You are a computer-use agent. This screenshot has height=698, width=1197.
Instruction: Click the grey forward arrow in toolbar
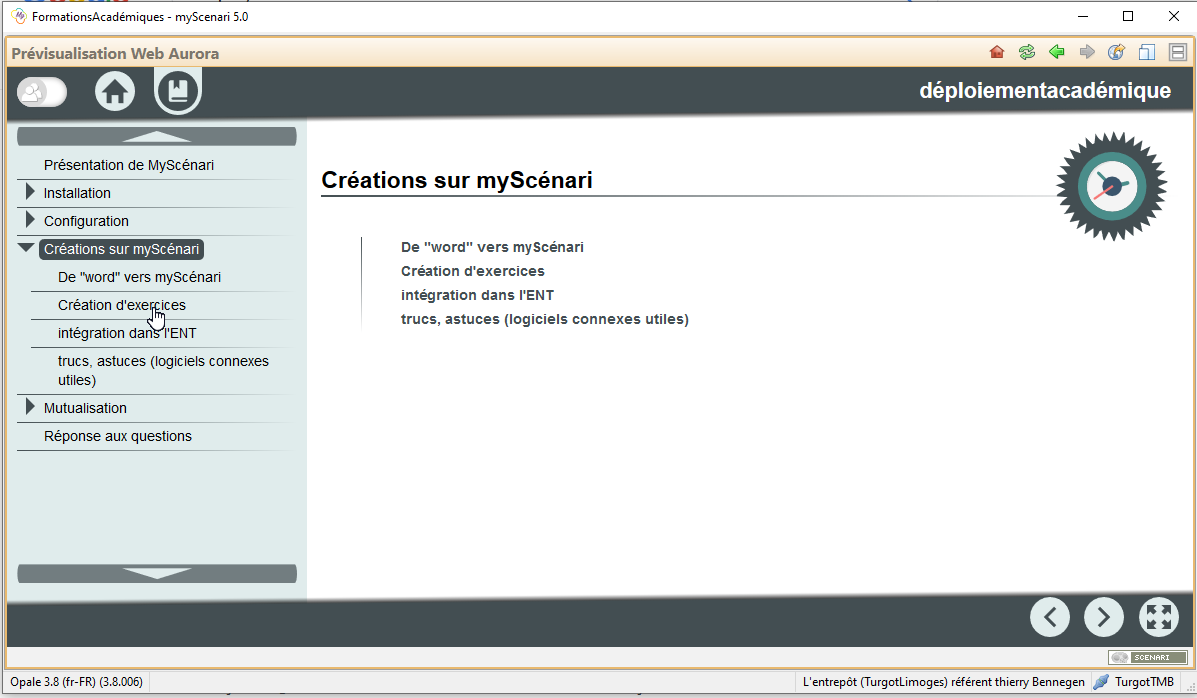pyautogui.click(x=1087, y=52)
